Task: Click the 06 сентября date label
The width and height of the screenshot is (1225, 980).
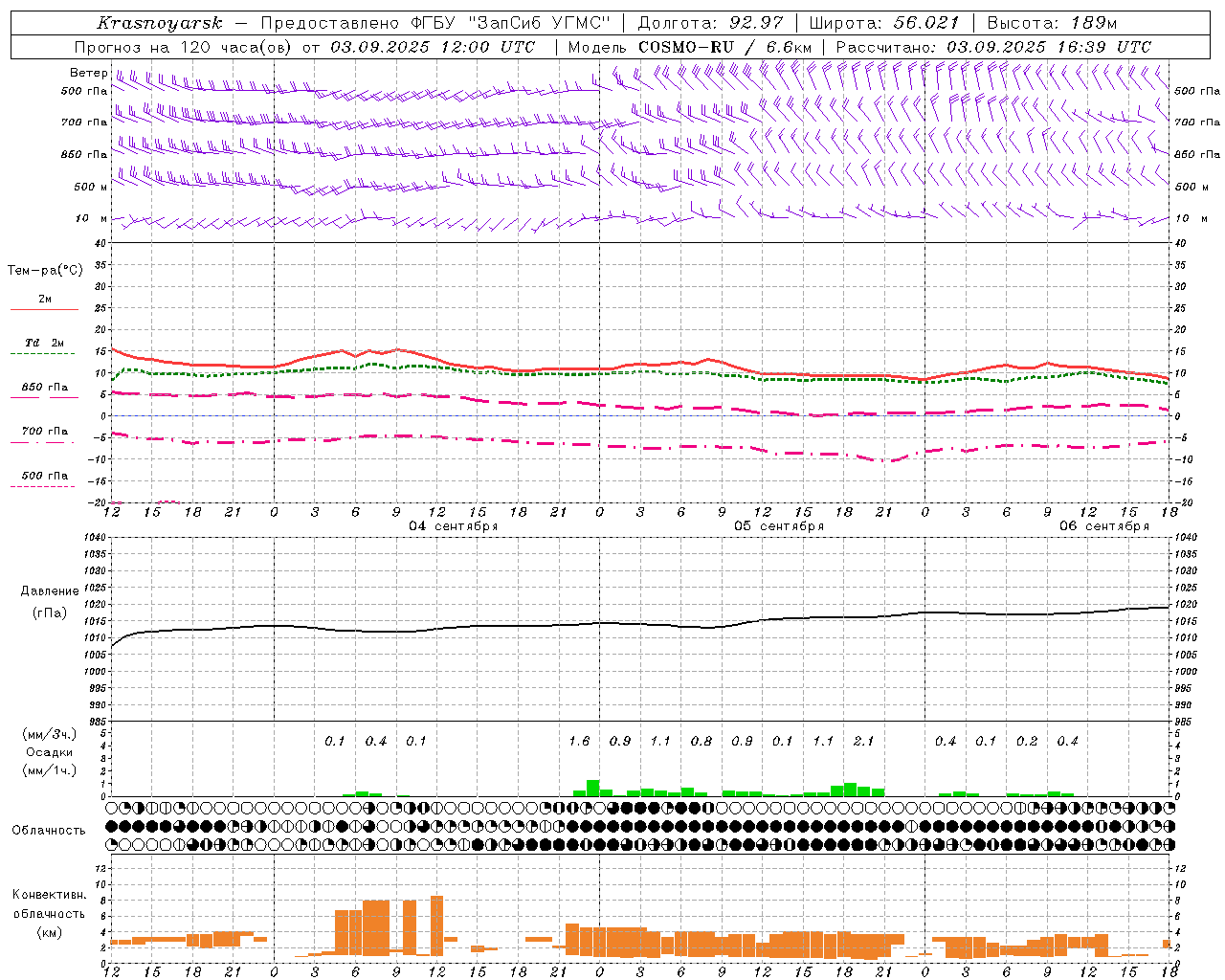Action: (1104, 526)
